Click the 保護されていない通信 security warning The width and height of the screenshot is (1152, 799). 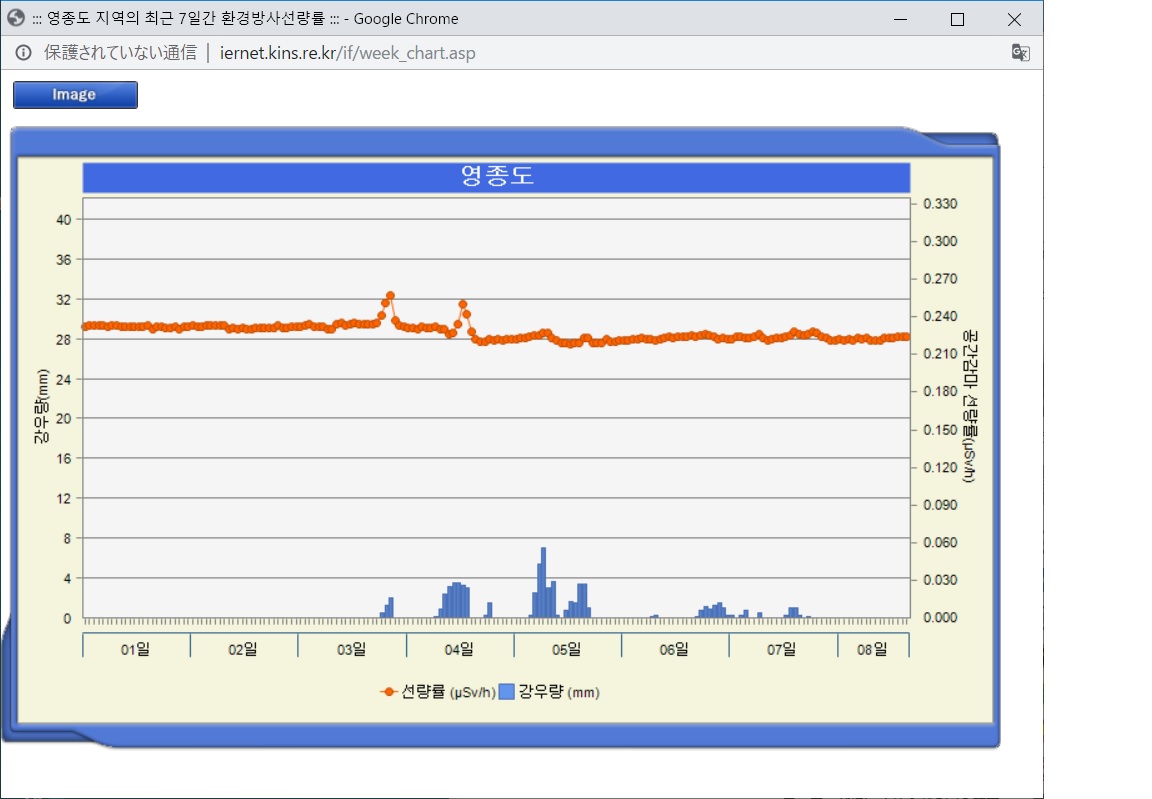click(120, 53)
